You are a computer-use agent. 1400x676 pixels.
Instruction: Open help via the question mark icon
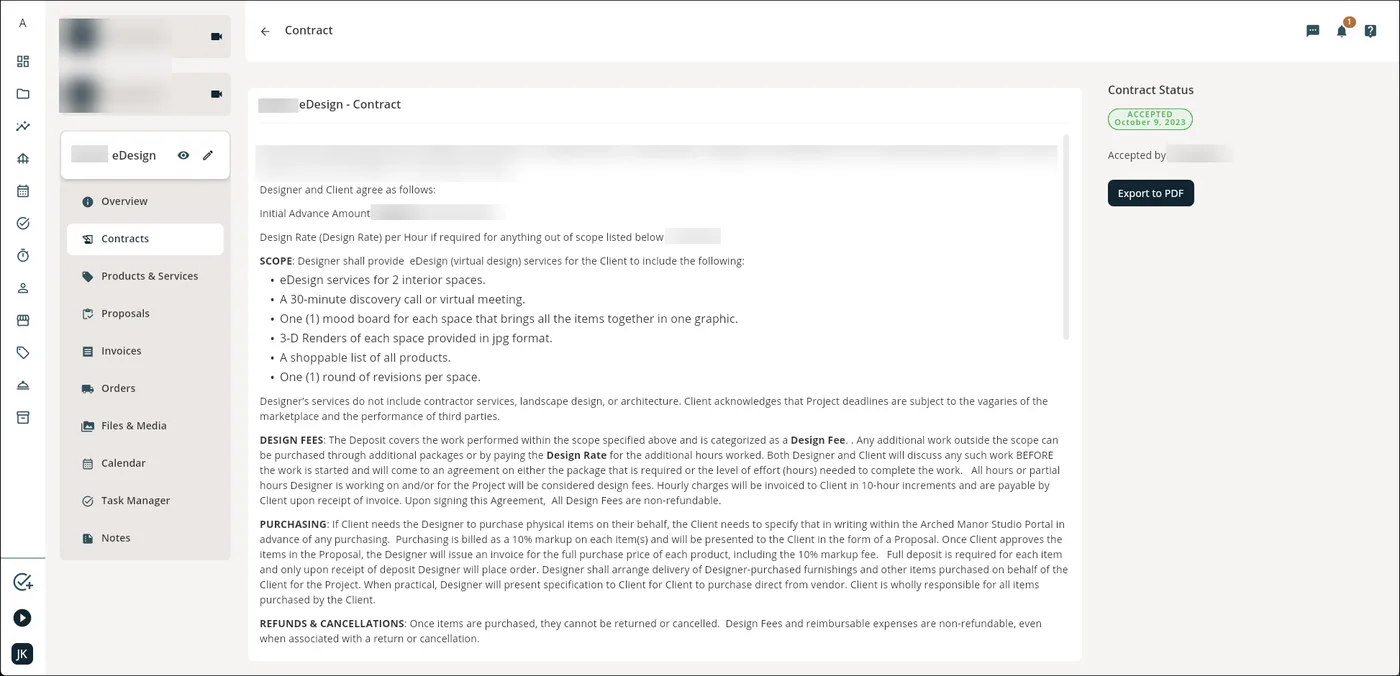click(1371, 31)
